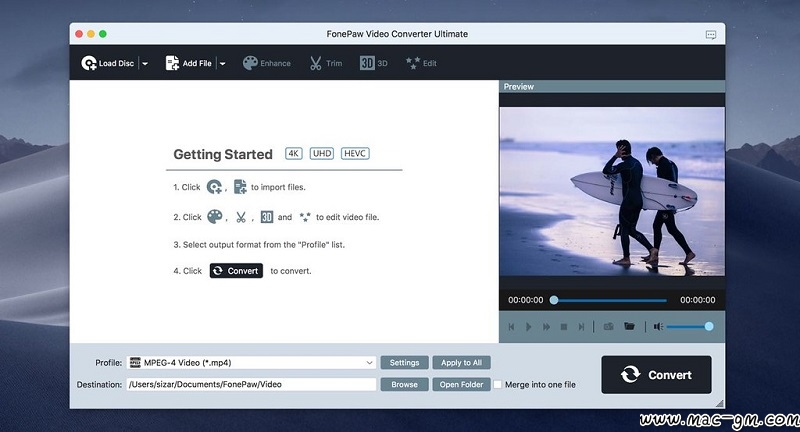The width and height of the screenshot is (800, 432).
Task: Click the Getting Started heading
Action: click(x=223, y=155)
